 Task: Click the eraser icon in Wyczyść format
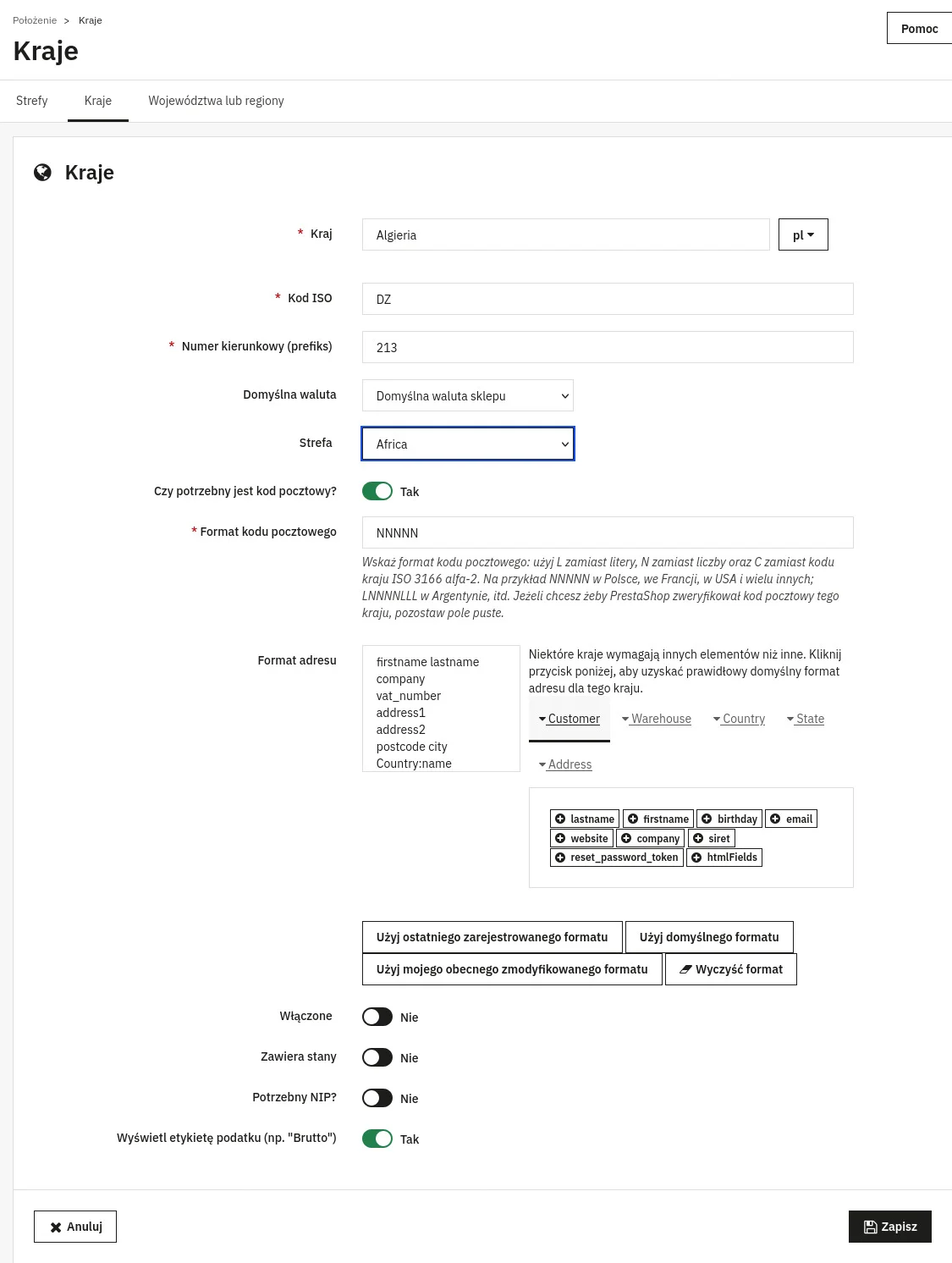click(x=685, y=969)
